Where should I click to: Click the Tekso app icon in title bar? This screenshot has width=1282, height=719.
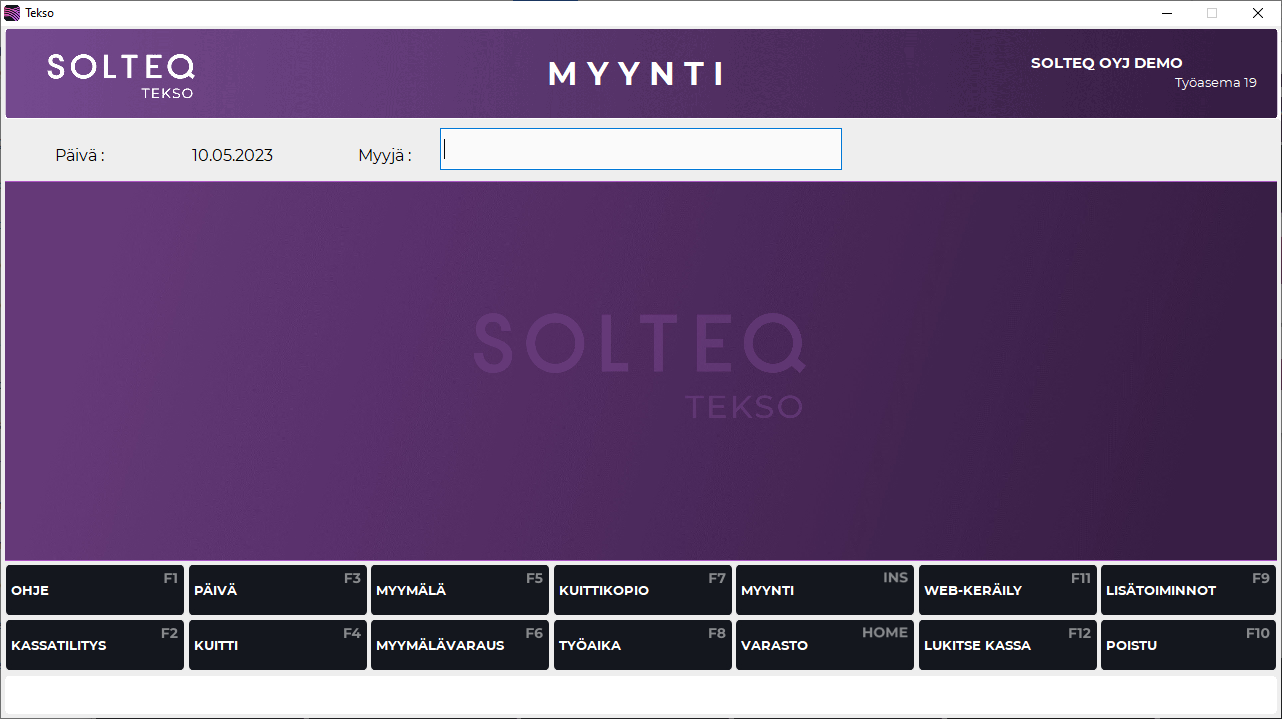(12, 13)
